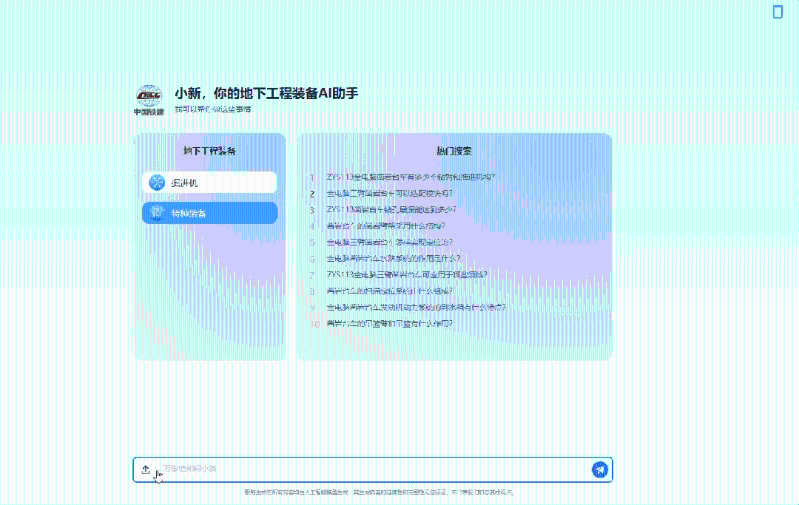This screenshot has width=799, height=505.
Task: Open the mobile device icon at top right
Action: click(778, 12)
